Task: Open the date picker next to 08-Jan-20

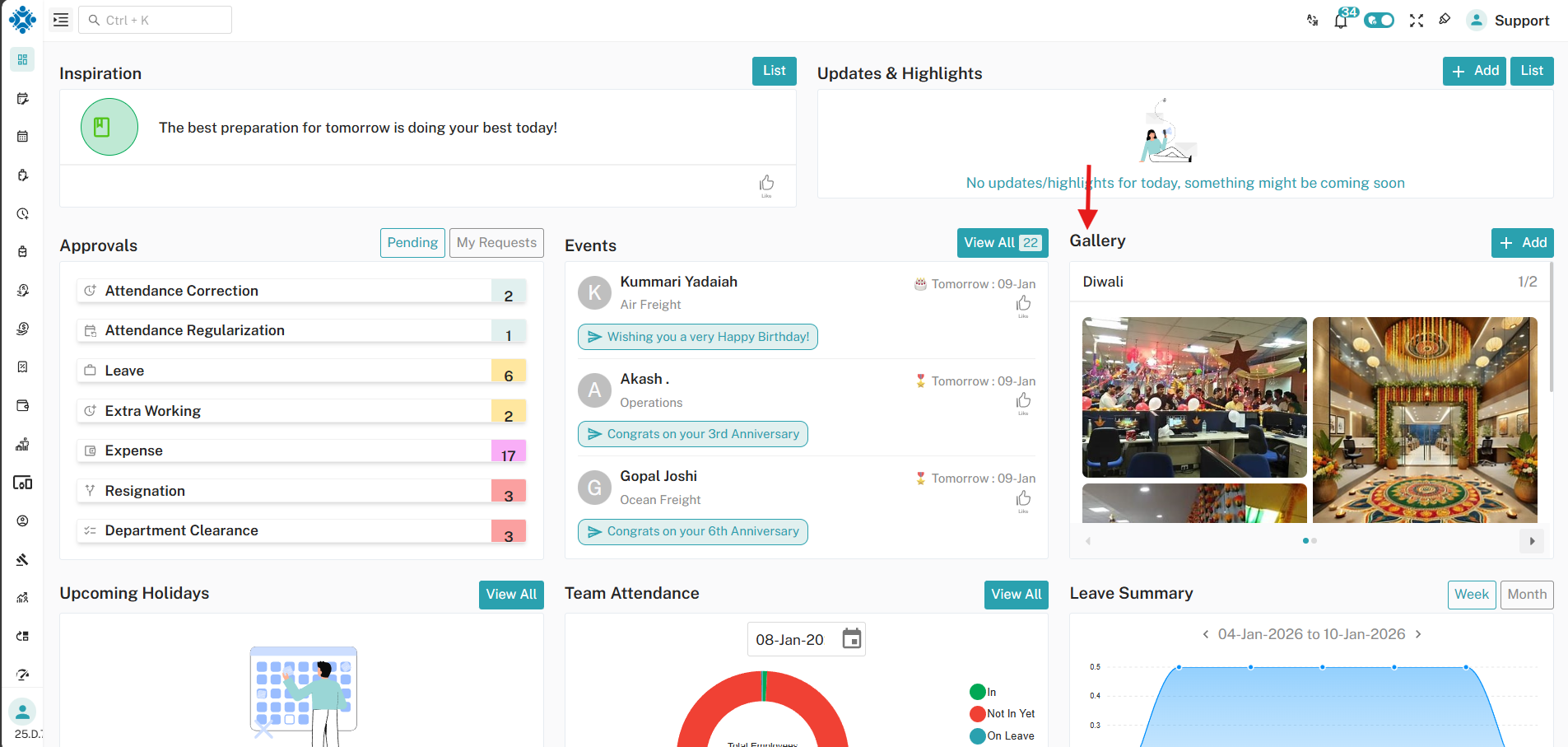Action: click(x=852, y=638)
